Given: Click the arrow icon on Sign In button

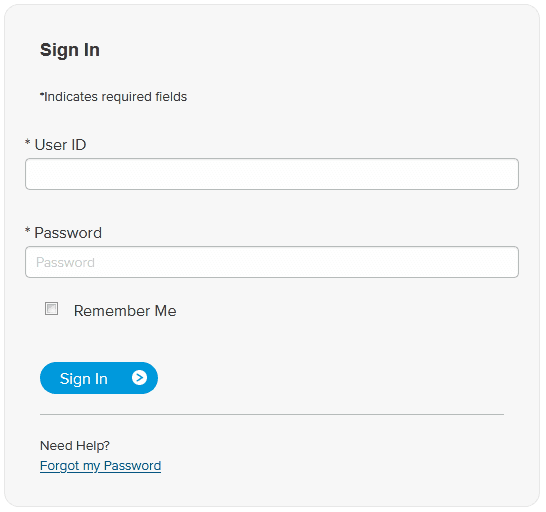Looking at the screenshot, I should (x=139, y=378).
